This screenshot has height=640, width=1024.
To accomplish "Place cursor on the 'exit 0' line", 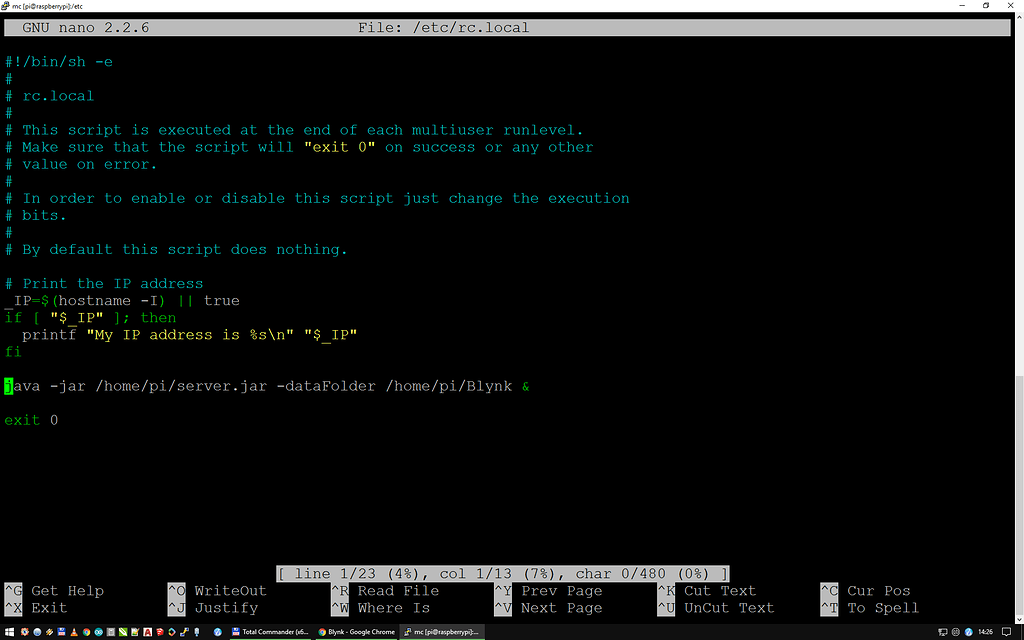I will coord(31,420).
